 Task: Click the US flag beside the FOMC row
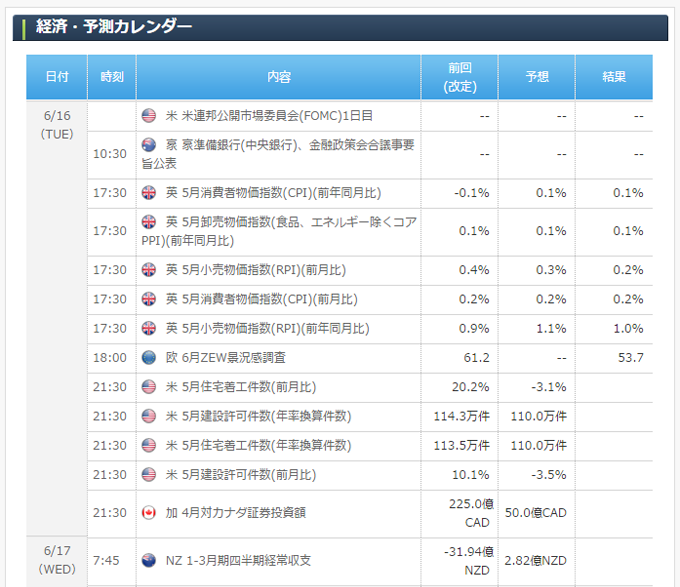coord(150,115)
